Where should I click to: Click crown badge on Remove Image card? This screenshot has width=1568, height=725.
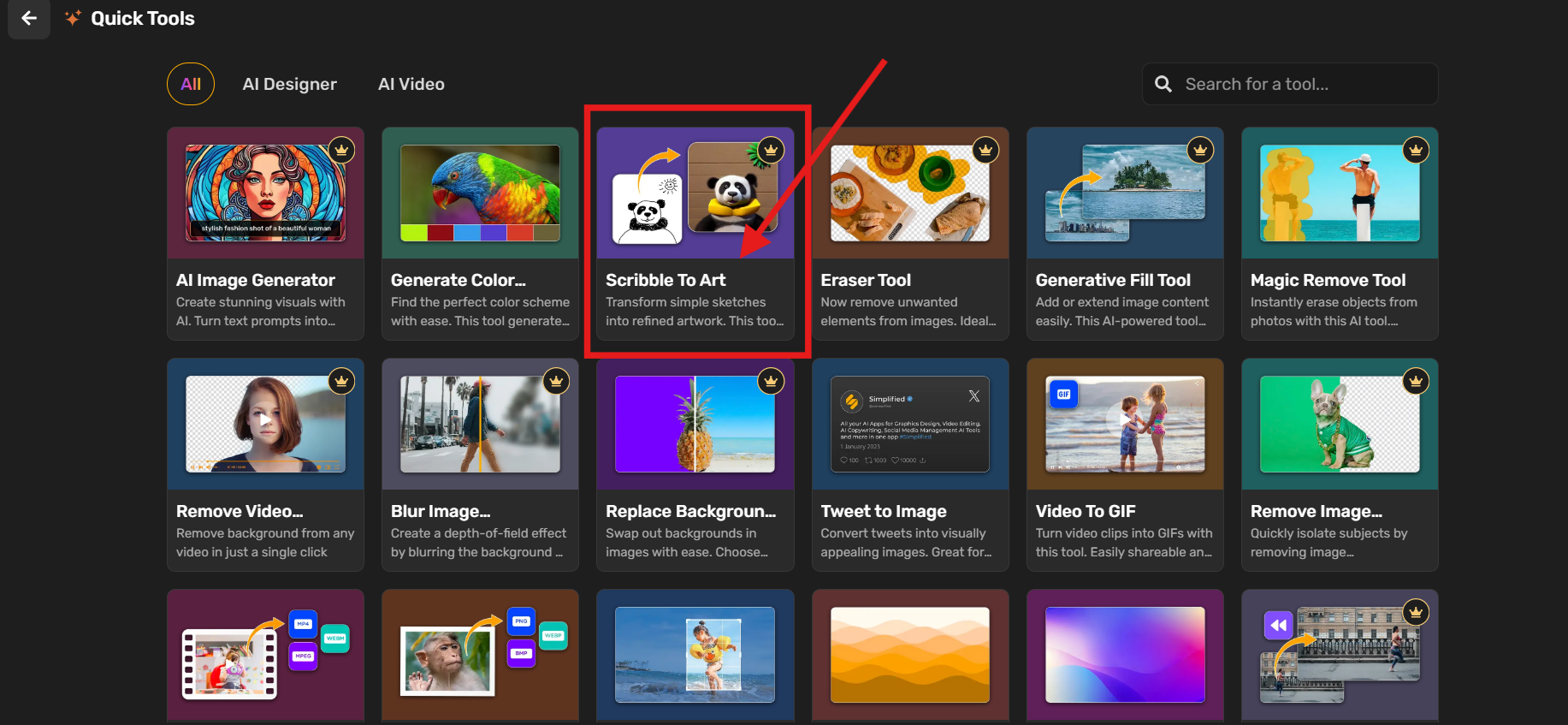[x=1417, y=381]
